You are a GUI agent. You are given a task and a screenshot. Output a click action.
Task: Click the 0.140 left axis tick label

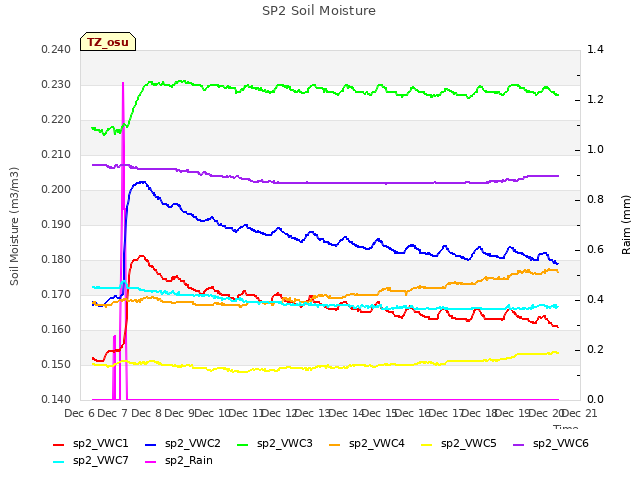(x=56, y=400)
